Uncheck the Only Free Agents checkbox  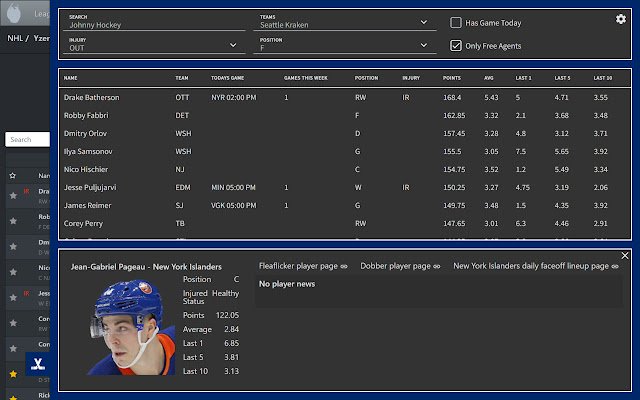(456, 45)
